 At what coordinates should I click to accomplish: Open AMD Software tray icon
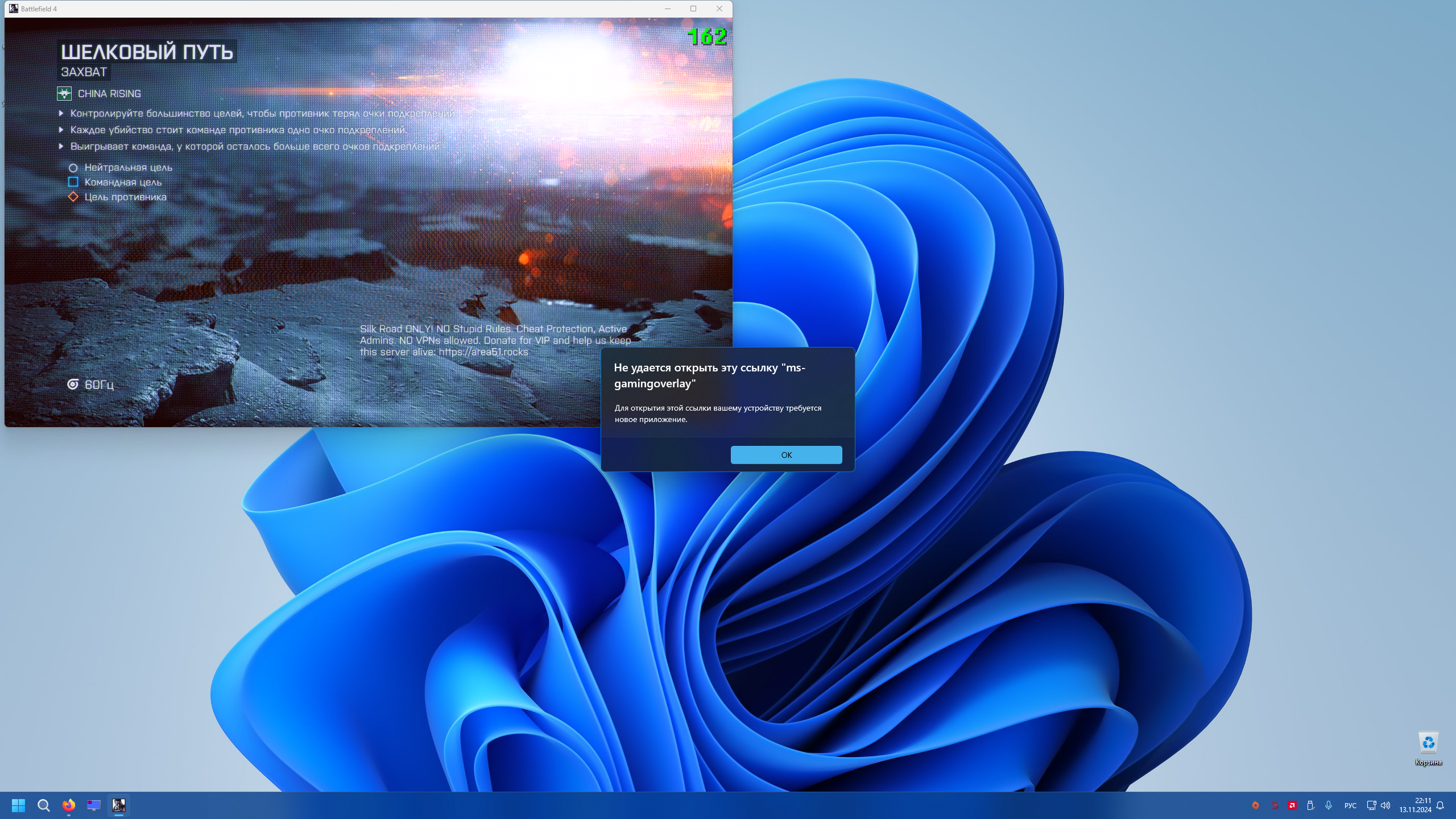pos(1292,805)
